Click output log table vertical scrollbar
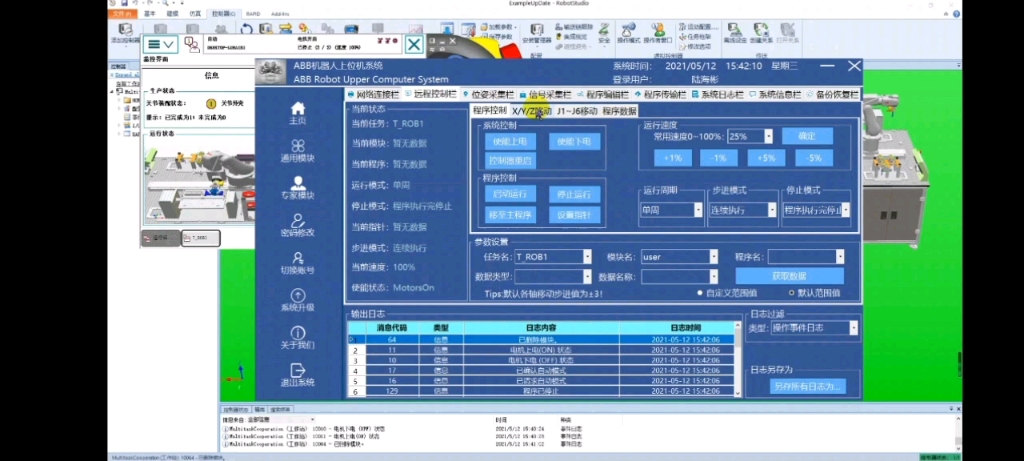The height and width of the screenshot is (461, 1024). [739, 359]
